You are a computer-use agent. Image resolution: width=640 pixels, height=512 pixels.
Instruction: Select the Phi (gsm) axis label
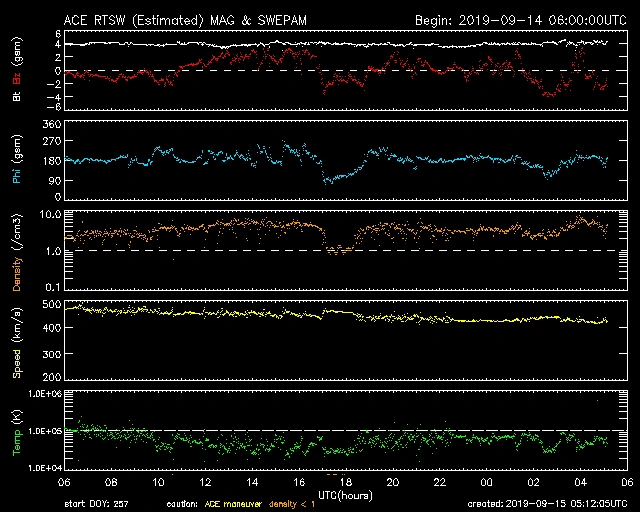point(17,163)
